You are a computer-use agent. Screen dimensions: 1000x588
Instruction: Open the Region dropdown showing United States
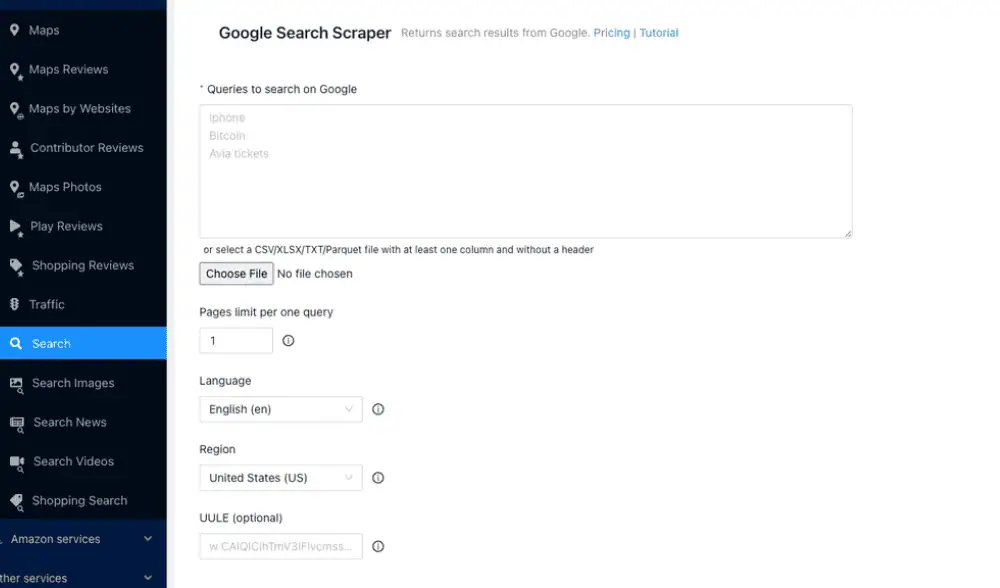[280, 478]
